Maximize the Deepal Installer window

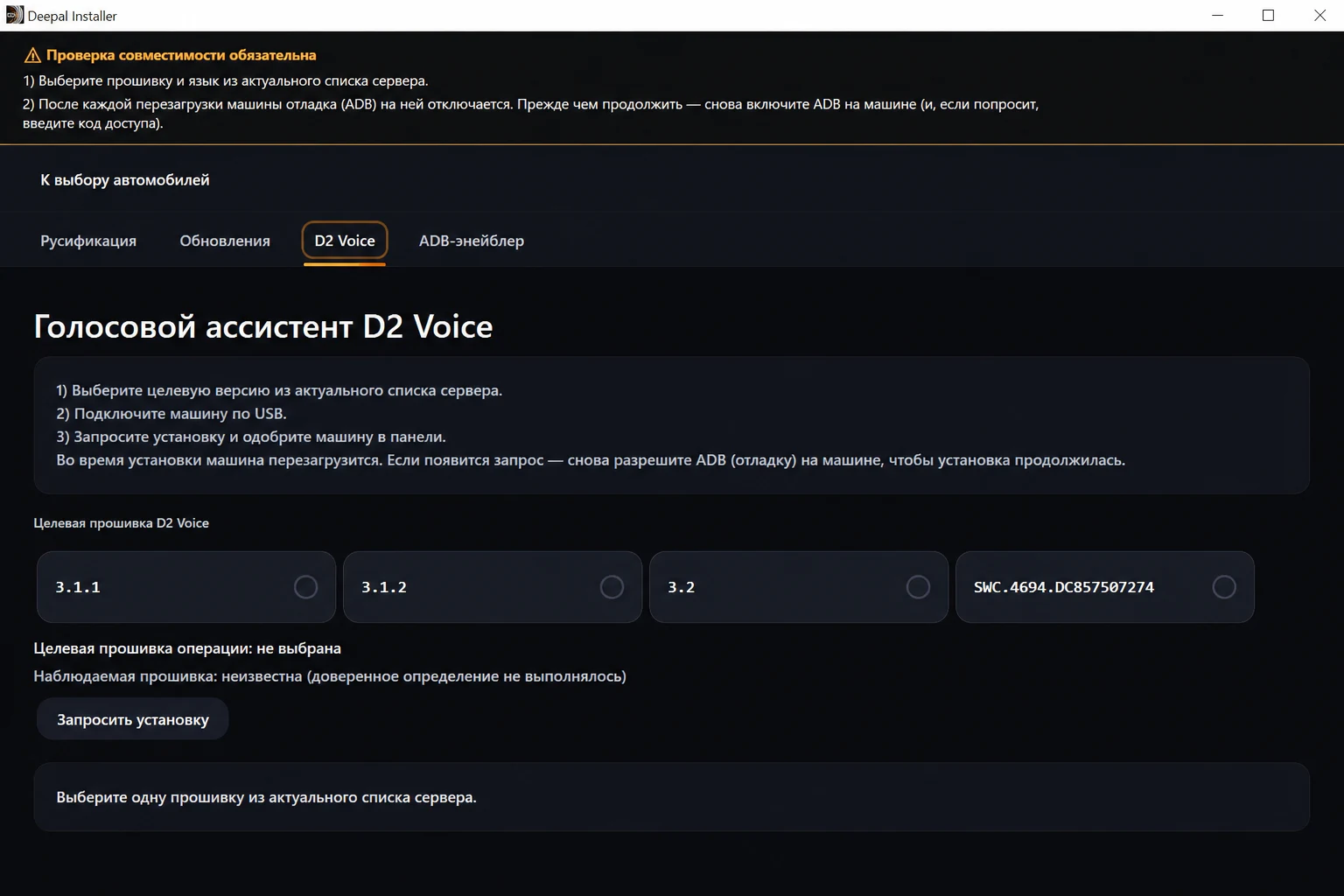1268,16
